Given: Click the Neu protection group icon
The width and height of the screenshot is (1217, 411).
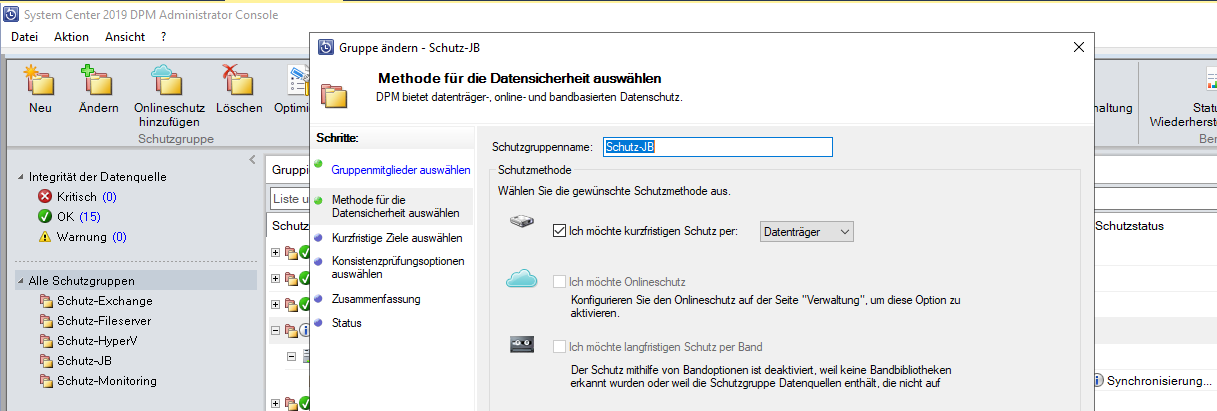Looking at the screenshot, I should [39, 80].
